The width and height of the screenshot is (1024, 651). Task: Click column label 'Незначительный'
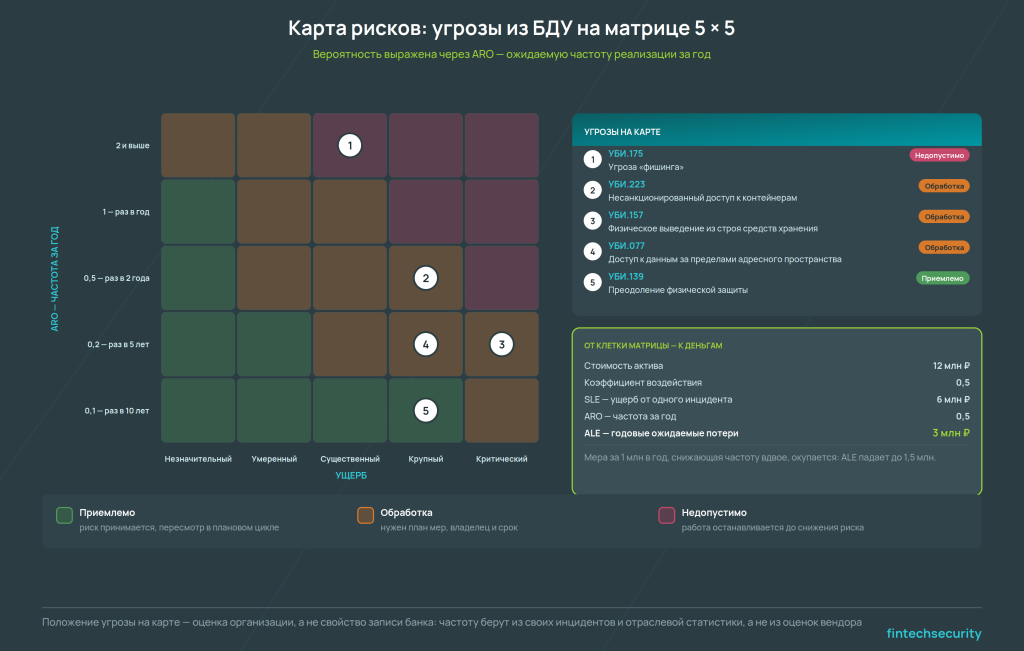pyautogui.click(x=198, y=459)
